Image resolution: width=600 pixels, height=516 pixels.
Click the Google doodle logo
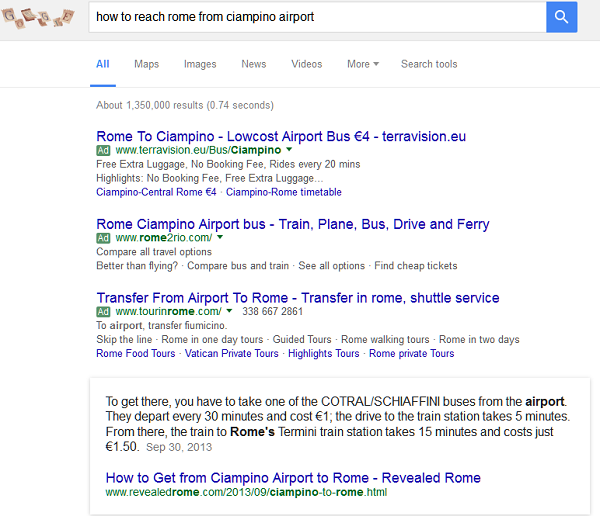pos(38,18)
